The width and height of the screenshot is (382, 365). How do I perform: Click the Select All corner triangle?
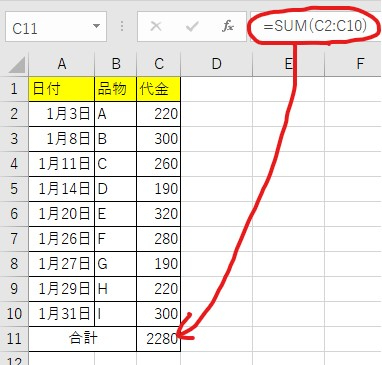(x=17, y=65)
